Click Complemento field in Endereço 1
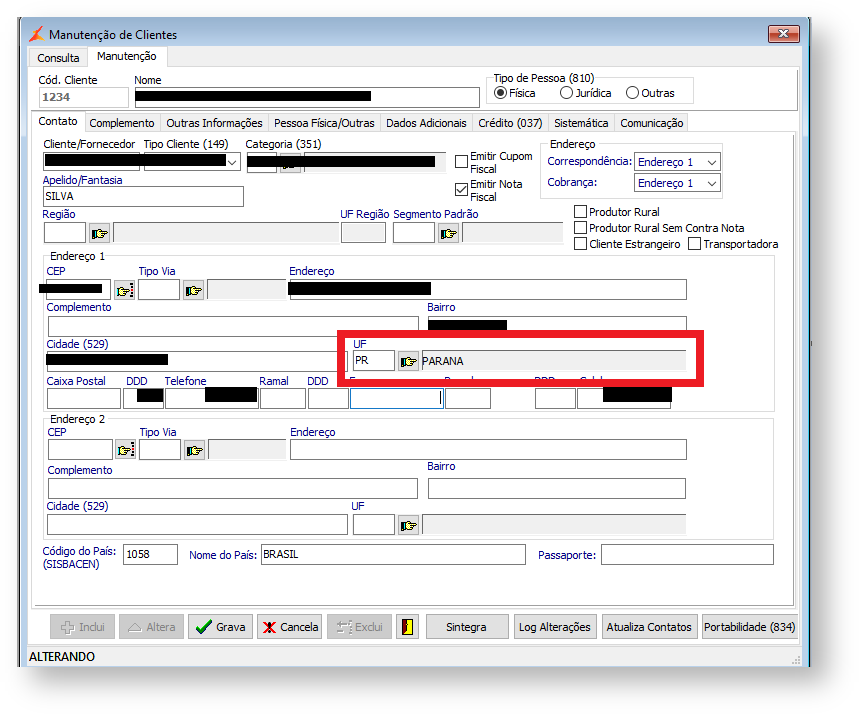Image resolution: width=860 pixels, height=715 pixels. coord(233,326)
